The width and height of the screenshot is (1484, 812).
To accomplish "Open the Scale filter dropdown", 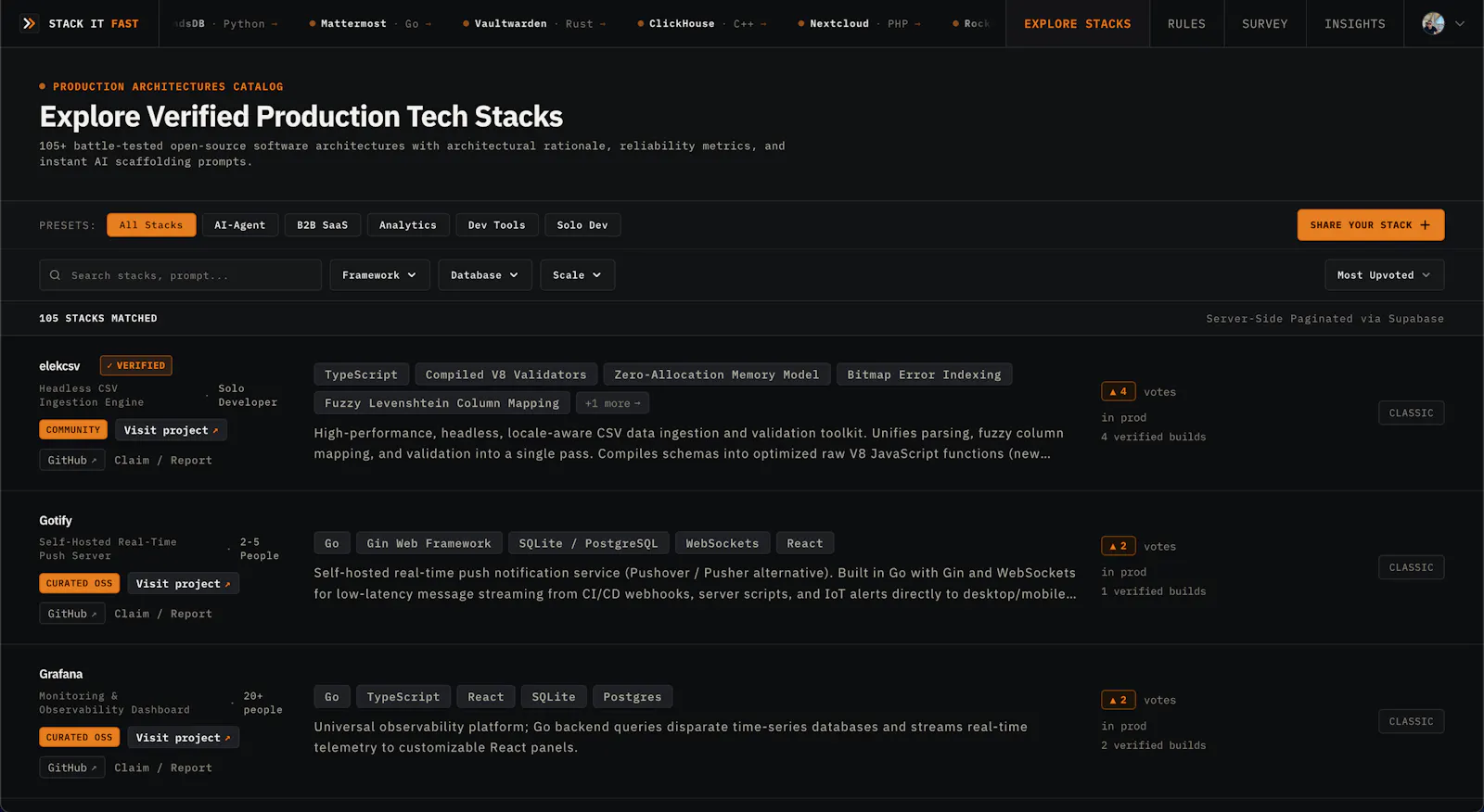I will [577, 275].
